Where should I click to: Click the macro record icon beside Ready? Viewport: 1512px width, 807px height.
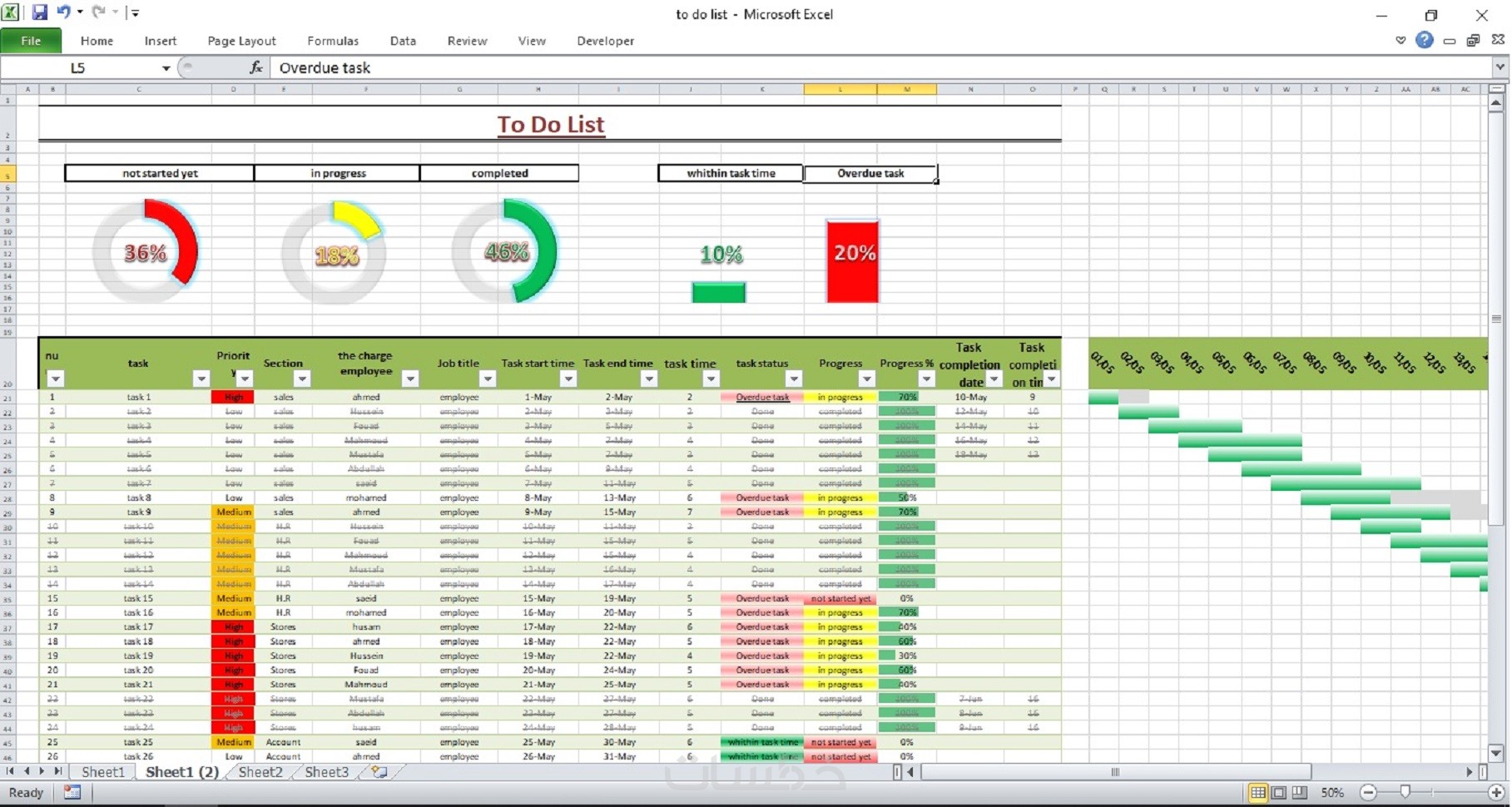[72, 793]
